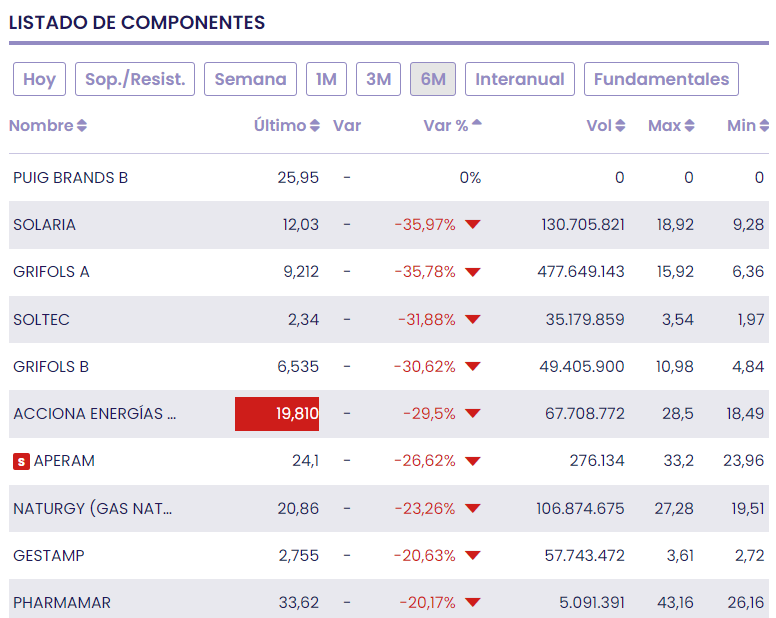Open the Fundamentales tab
776x618 pixels.
pyautogui.click(x=661, y=79)
